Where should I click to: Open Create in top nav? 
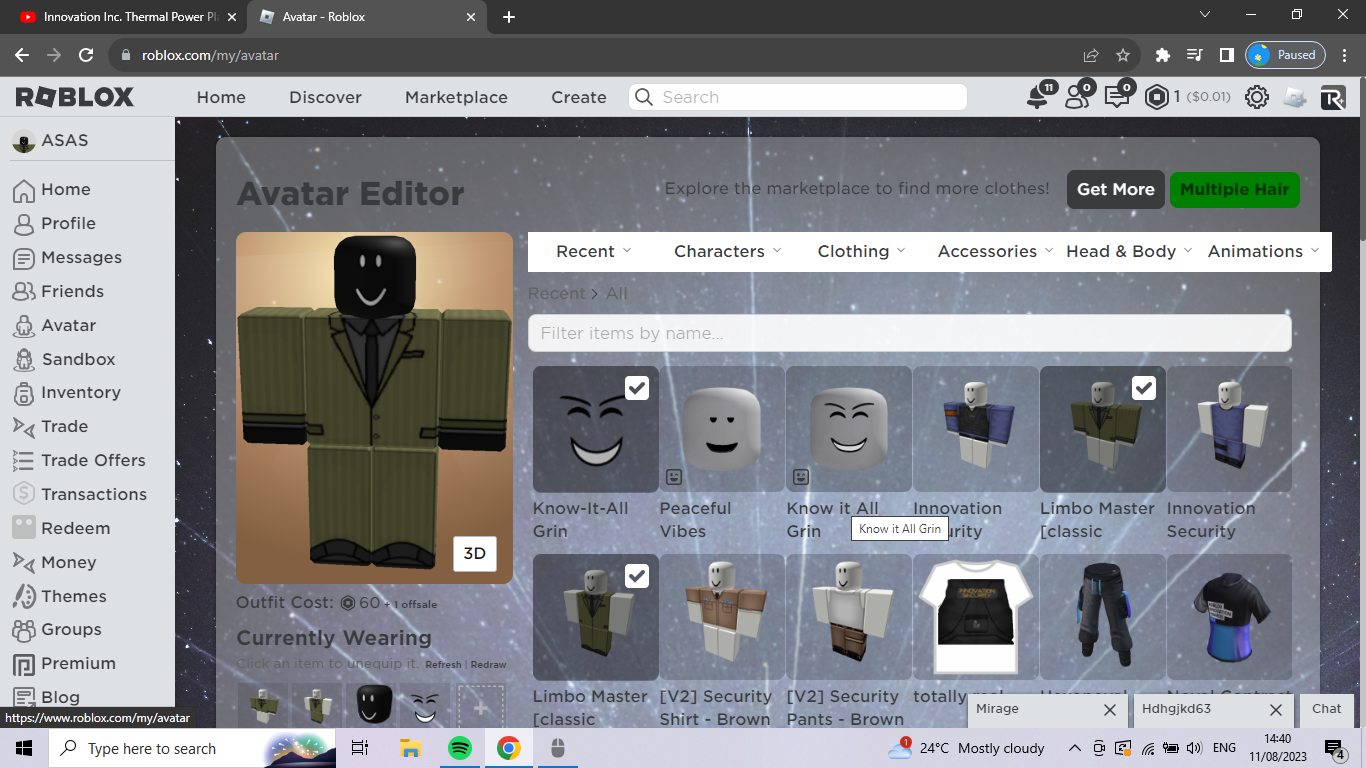pos(579,97)
